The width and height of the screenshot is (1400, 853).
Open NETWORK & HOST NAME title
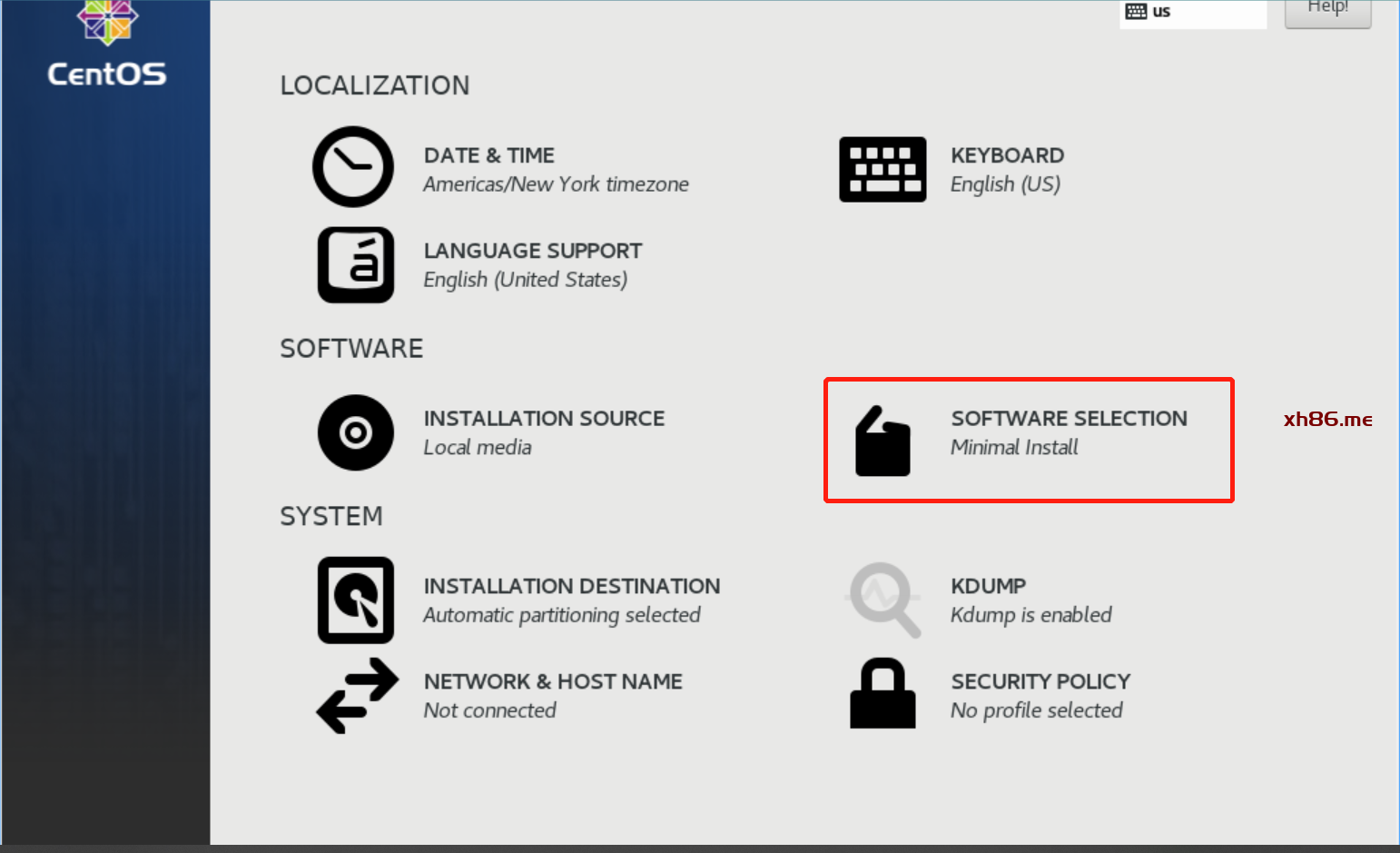(553, 681)
